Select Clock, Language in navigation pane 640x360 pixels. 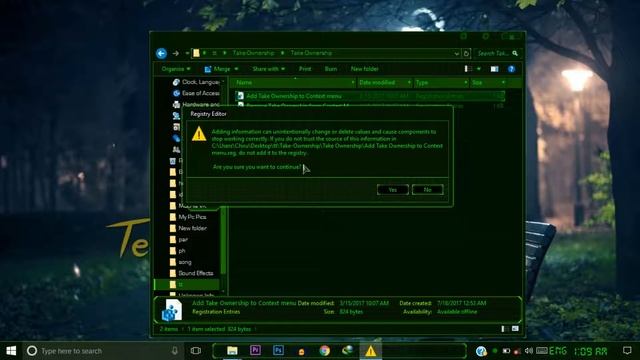(x=196, y=82)
